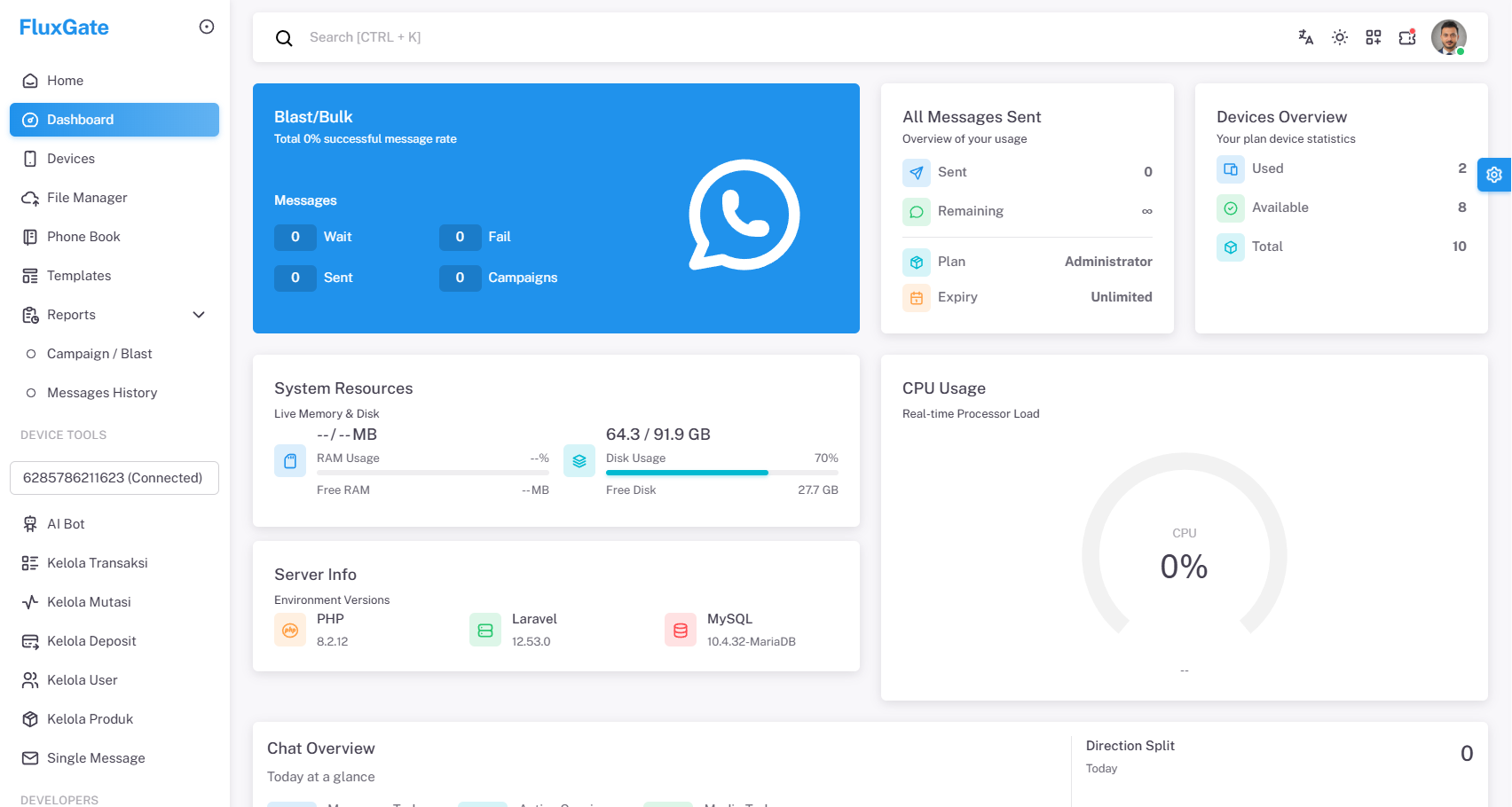The image size is (1512, 807).
Task: Click the "Chat Overview" heading
Action: coord(321,748)
